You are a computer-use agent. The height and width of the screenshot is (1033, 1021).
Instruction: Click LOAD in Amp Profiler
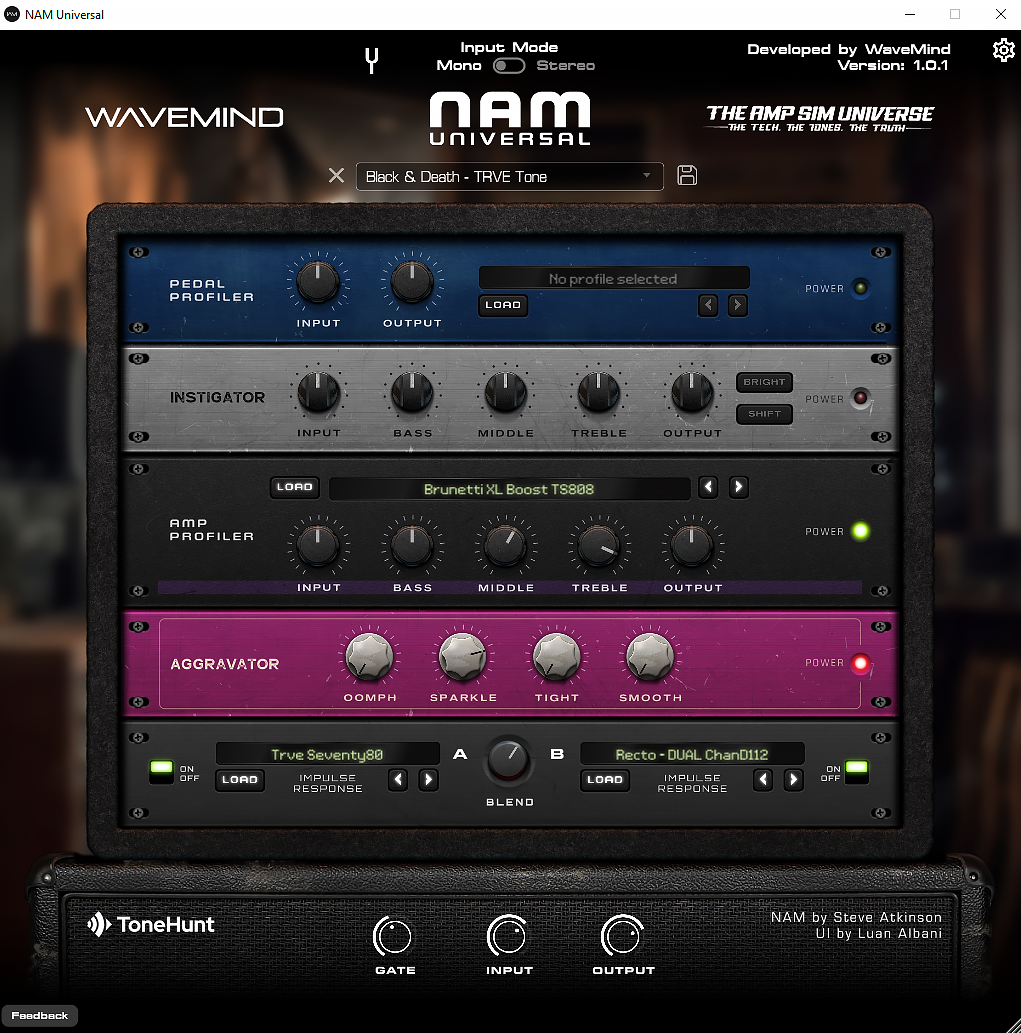[294, 487]
